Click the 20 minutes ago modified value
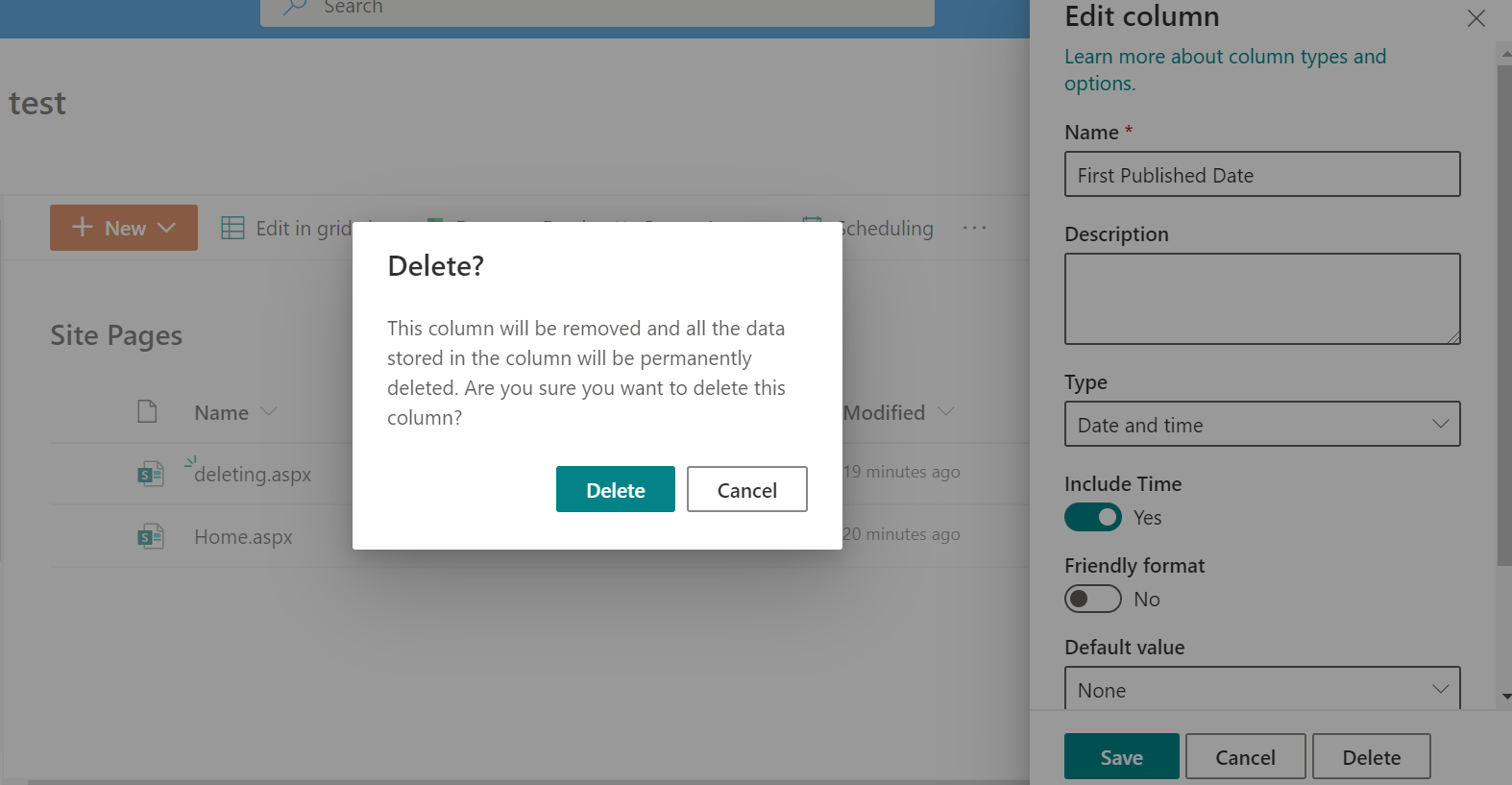 coord(901,534)
